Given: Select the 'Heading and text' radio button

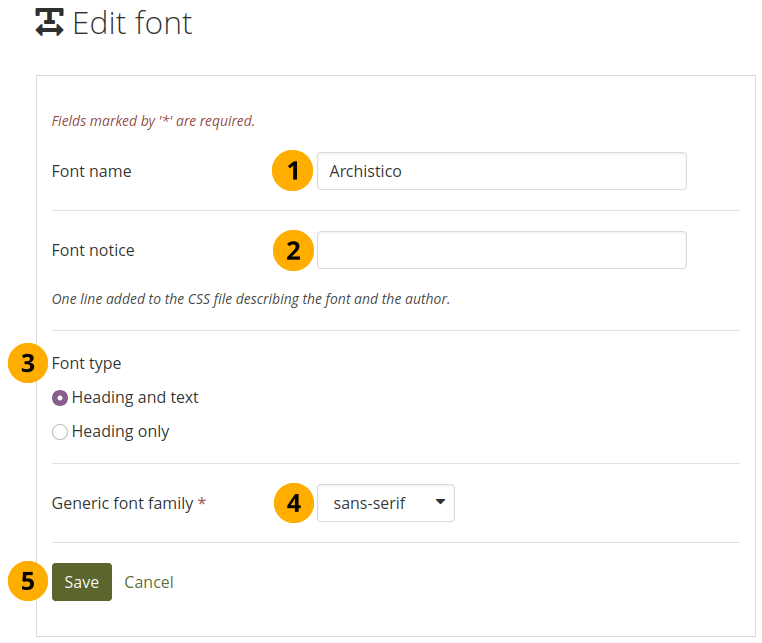Looking at the screenshot, I should pyautogui.click(x=60, y=398).
